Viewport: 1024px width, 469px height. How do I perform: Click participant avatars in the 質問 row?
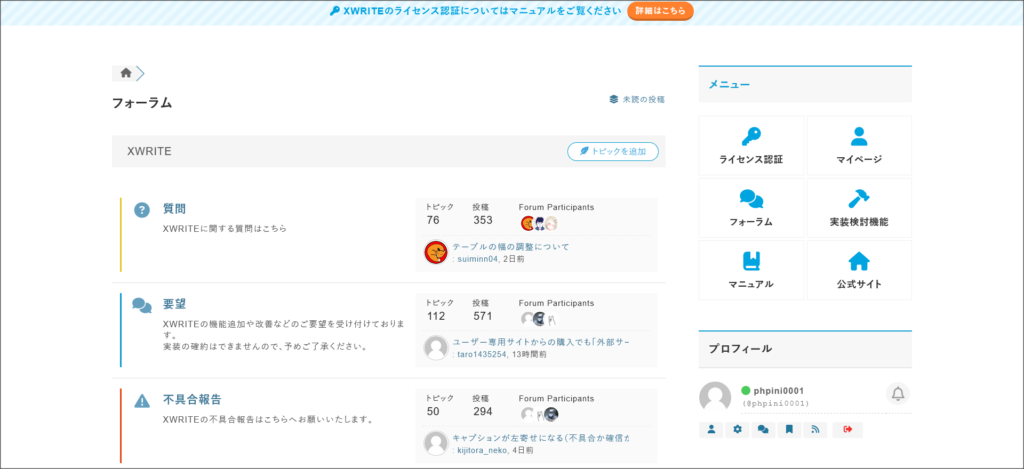(x=539, y=223)
